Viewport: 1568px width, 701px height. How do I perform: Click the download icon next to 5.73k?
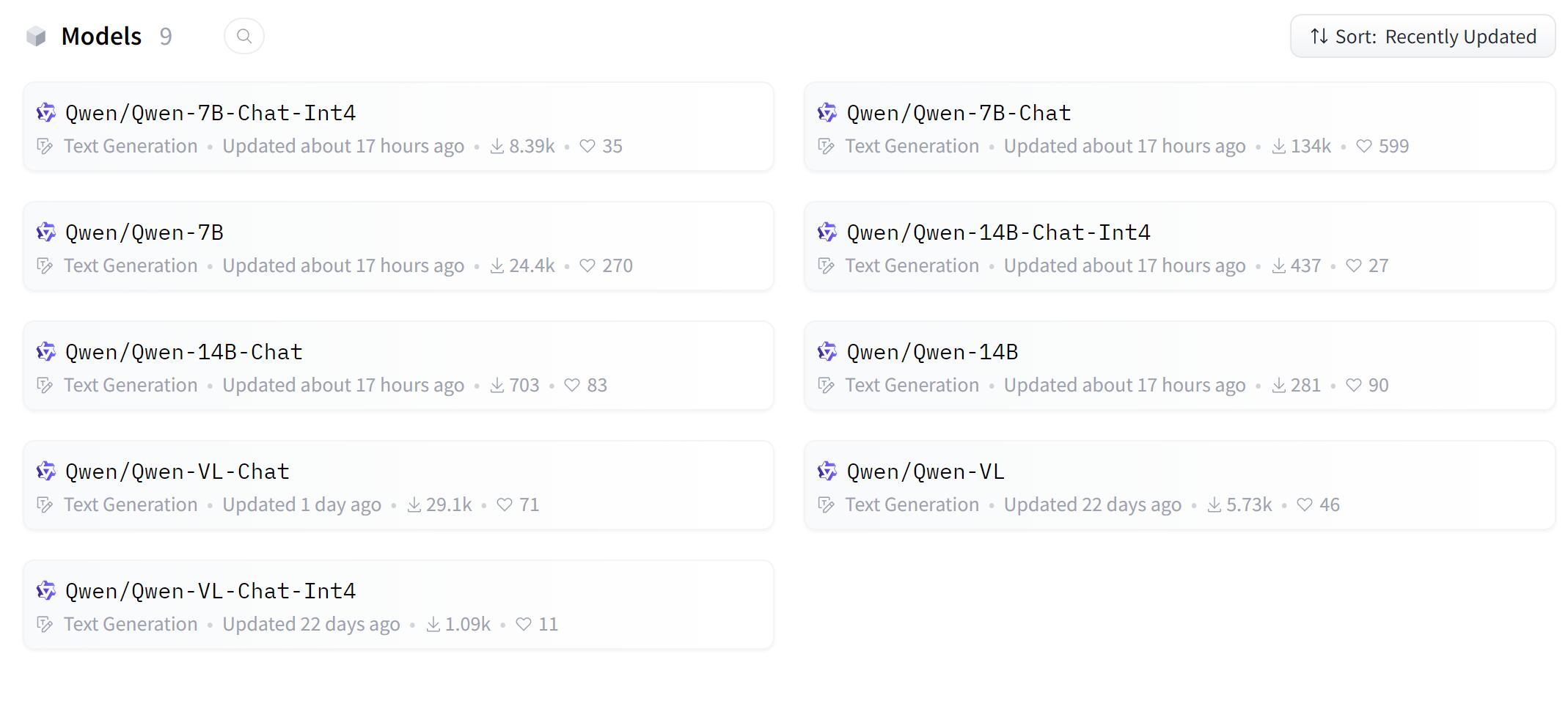pyautogui.click(x=1215, y=505)
